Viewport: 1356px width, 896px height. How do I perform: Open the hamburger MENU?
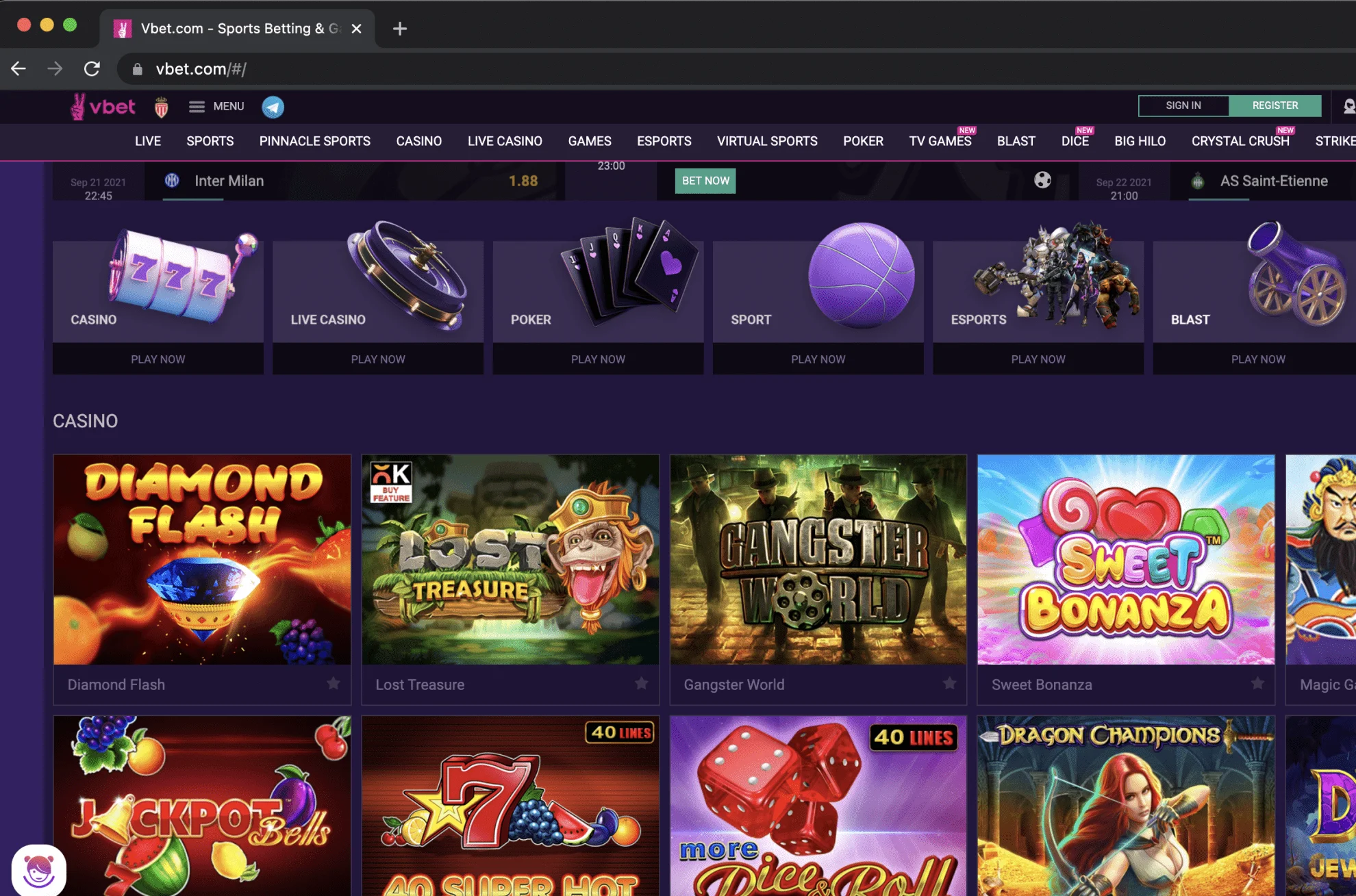tap(216, 106)
